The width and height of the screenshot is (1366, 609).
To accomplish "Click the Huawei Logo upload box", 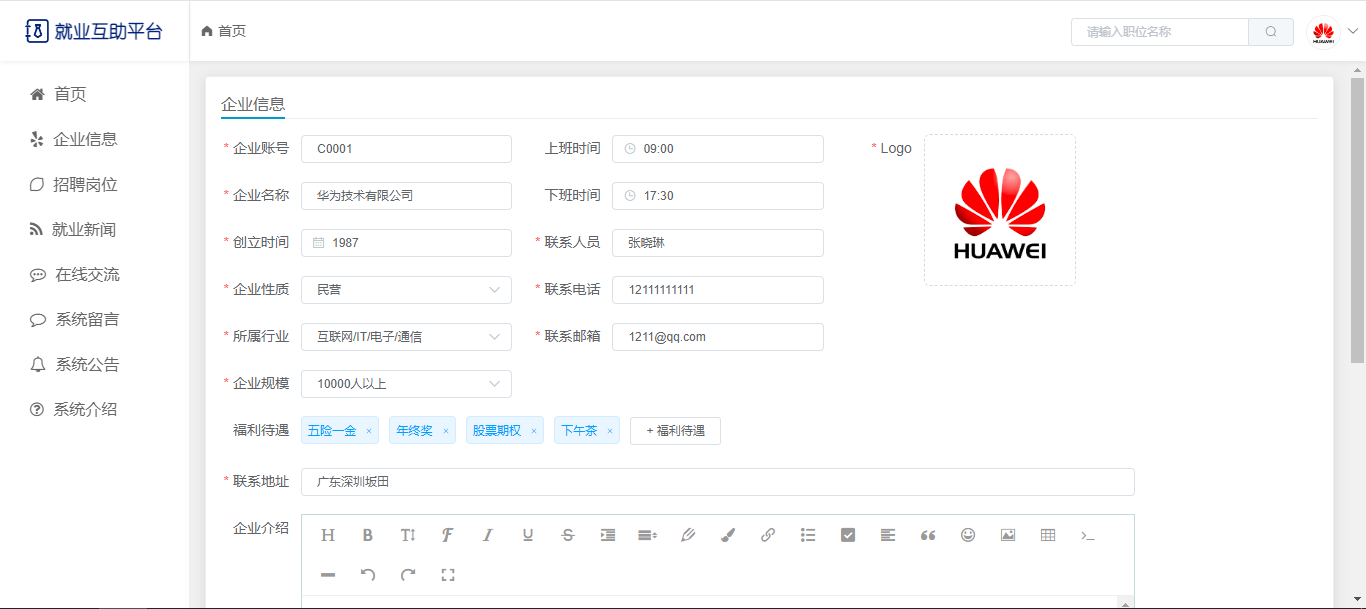I will (1000, 210).
